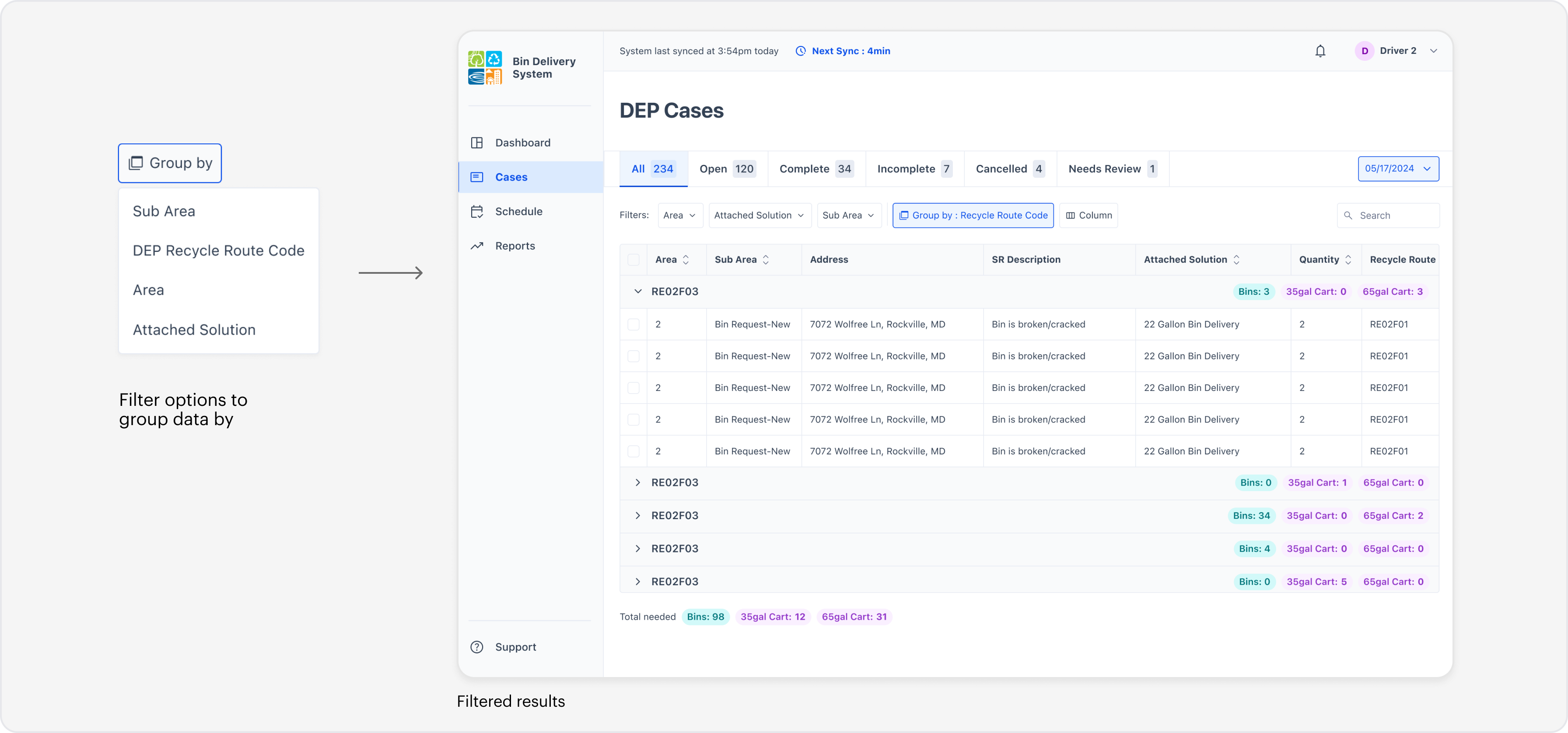The height and width of the screenshot is (733, 1568).
Task: Click the Cases sidebar icon
Action: pos(476,177)
